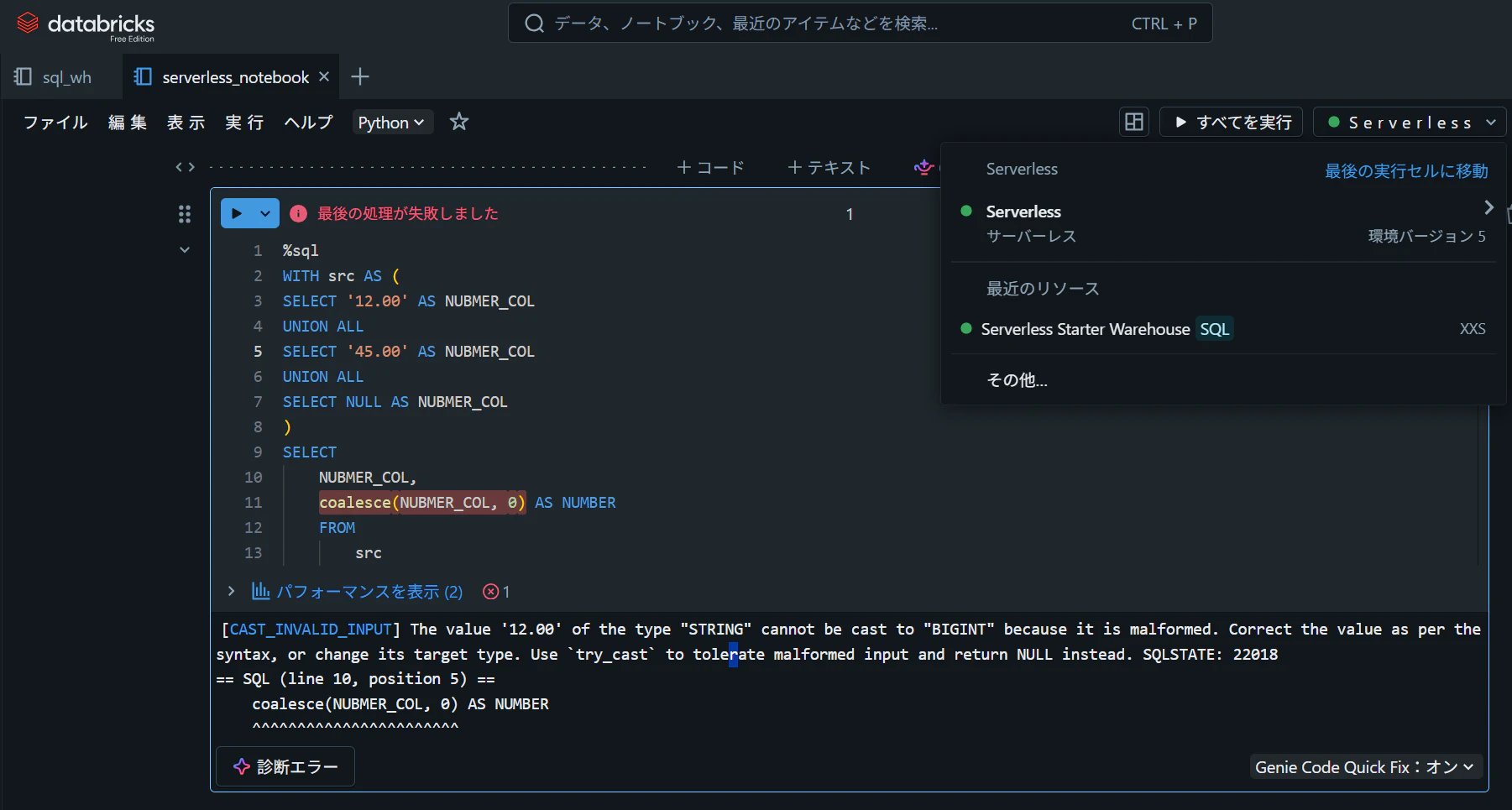Click the %sql magic on line 1
Image resolution: width=1512 pixels, height=810 pixels.
click(301, 250)
